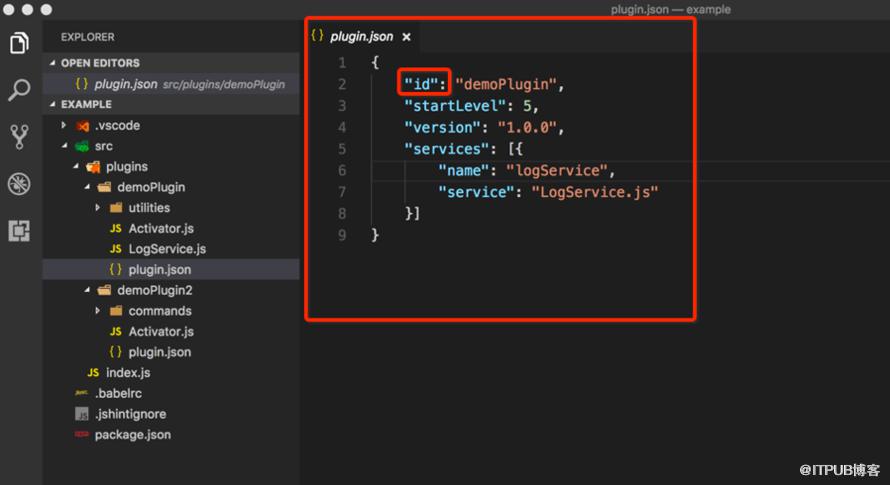The height and width of the screenshot is (485, 890).
Task: Expand the commands folder arrow
Action: point(98,311)
